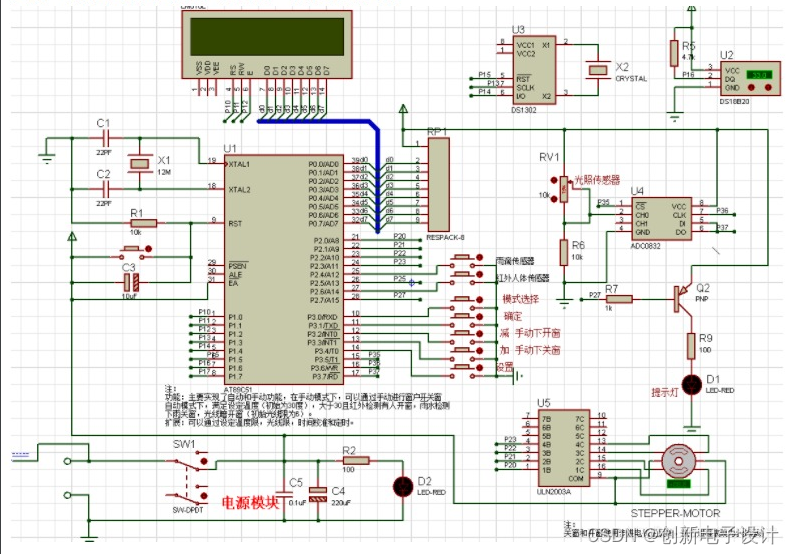Select the DS18B20 temperature sensor U2
The width and height of the screenshot is (794, 554).
click(750, 78)
